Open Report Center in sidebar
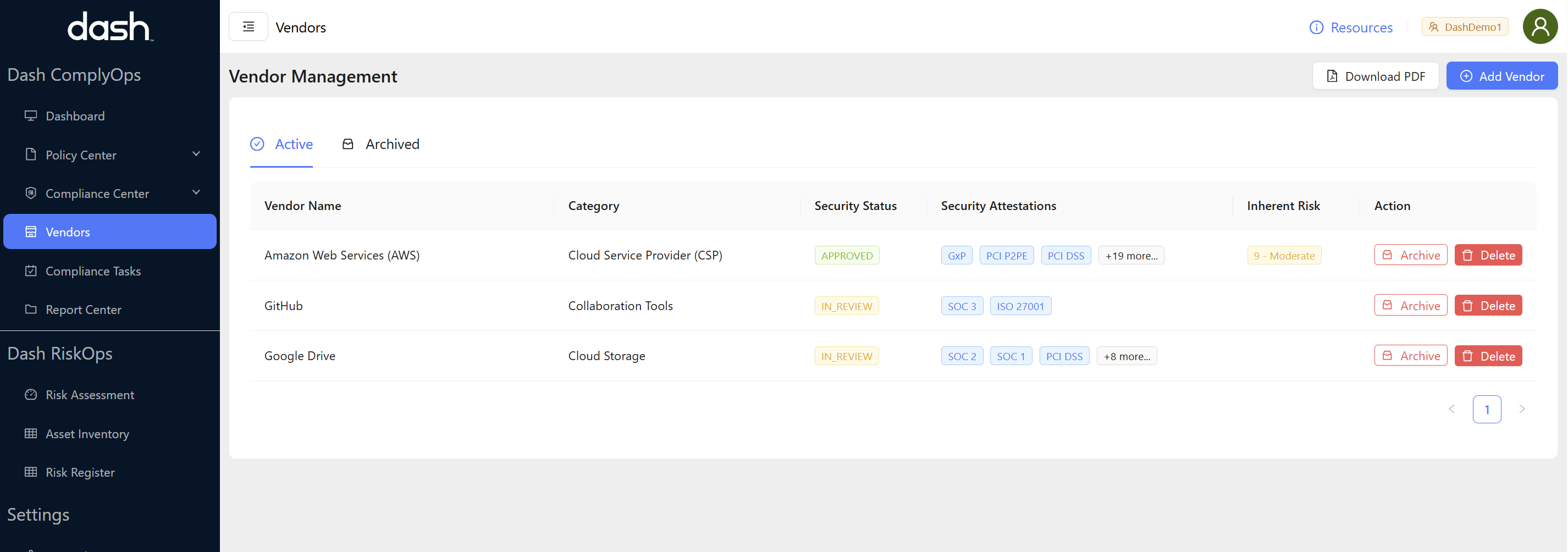The image size is (1568, 552). tap(83, 309)
